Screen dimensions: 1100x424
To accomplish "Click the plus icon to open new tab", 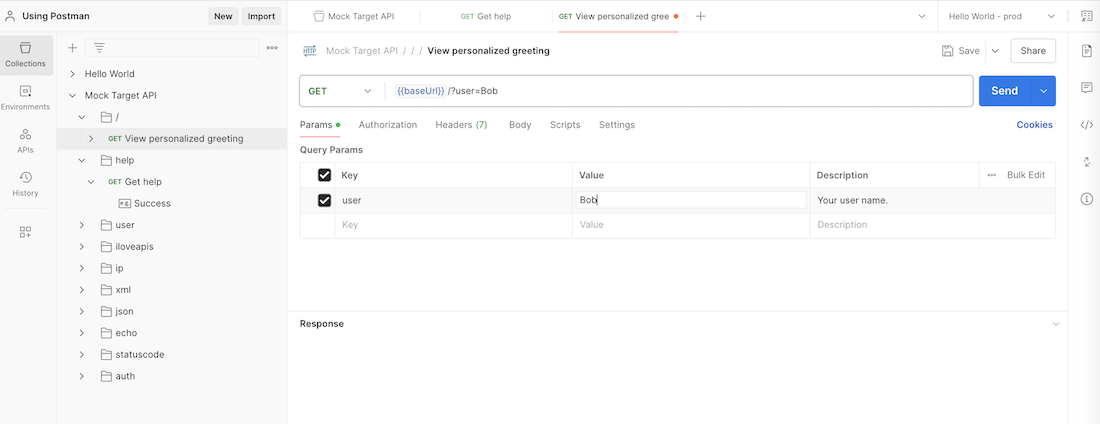I will click(x=700, y=16).
